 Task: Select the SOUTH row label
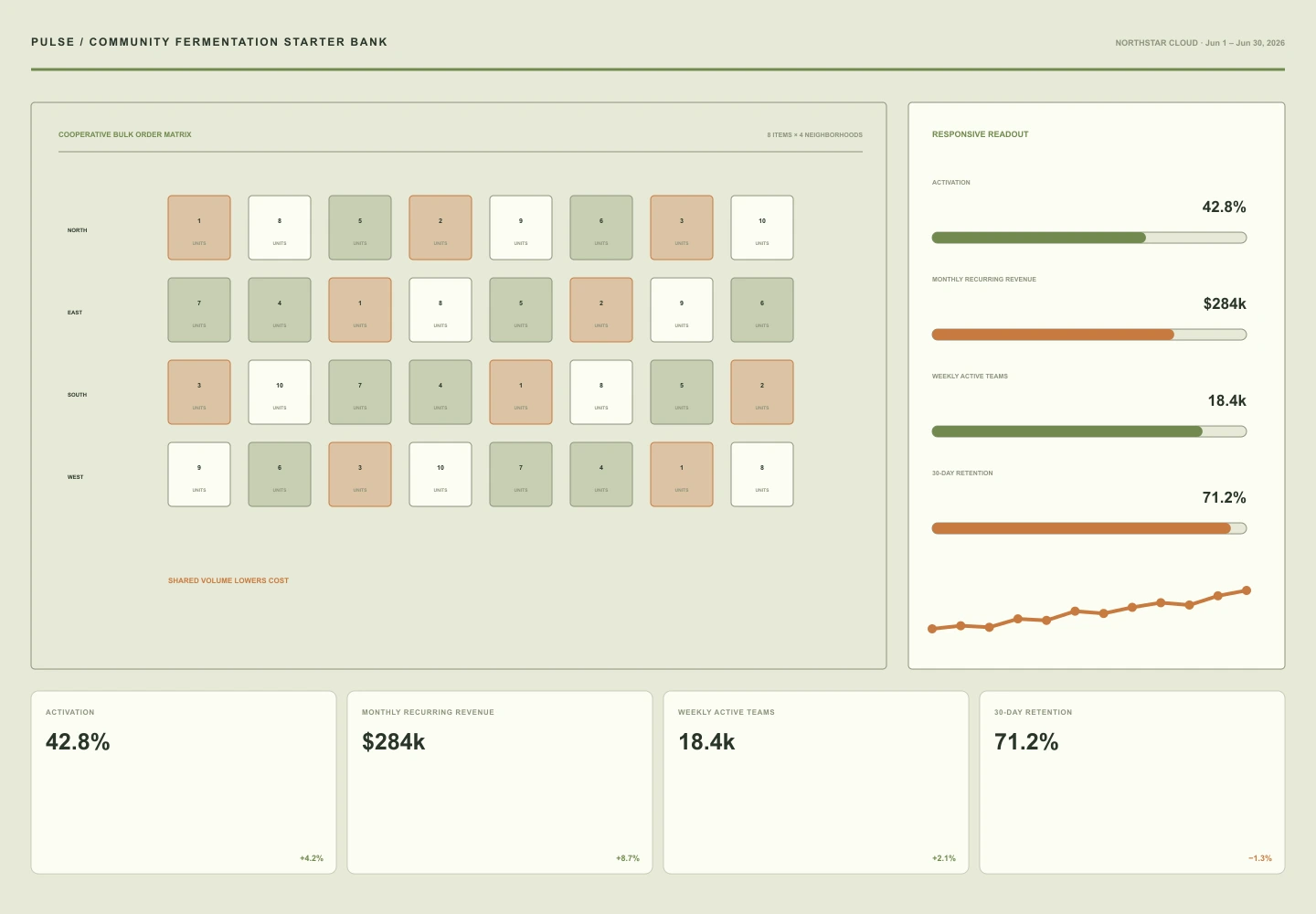coord(78,395)
